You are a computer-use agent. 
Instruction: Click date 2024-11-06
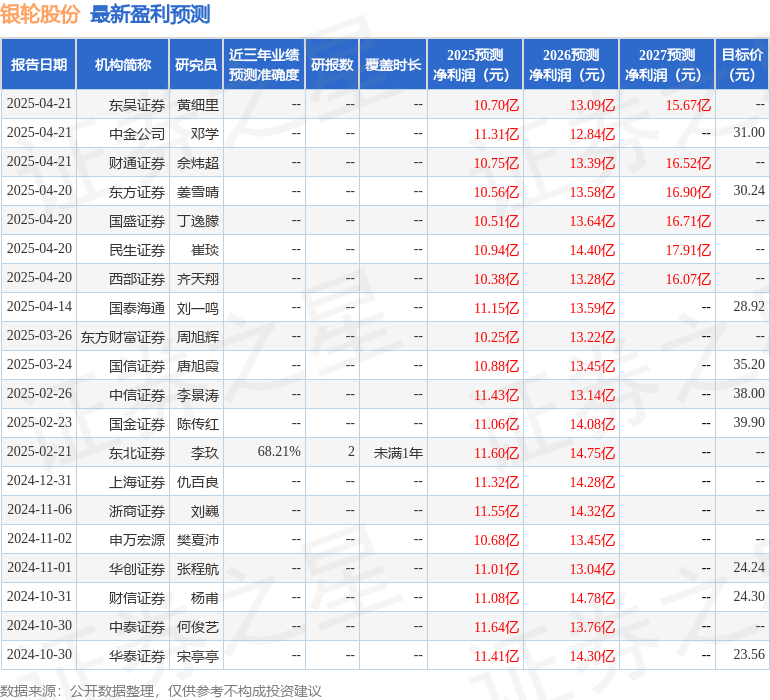click(39, 509)
